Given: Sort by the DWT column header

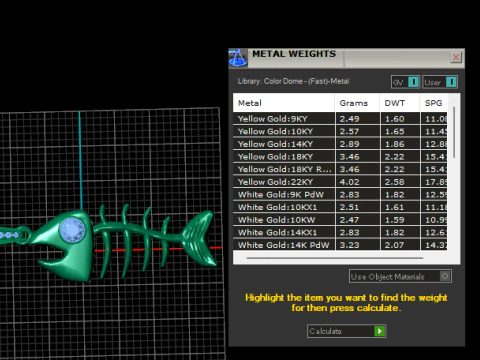Looking at the screenshot, I should click(399, 103).
